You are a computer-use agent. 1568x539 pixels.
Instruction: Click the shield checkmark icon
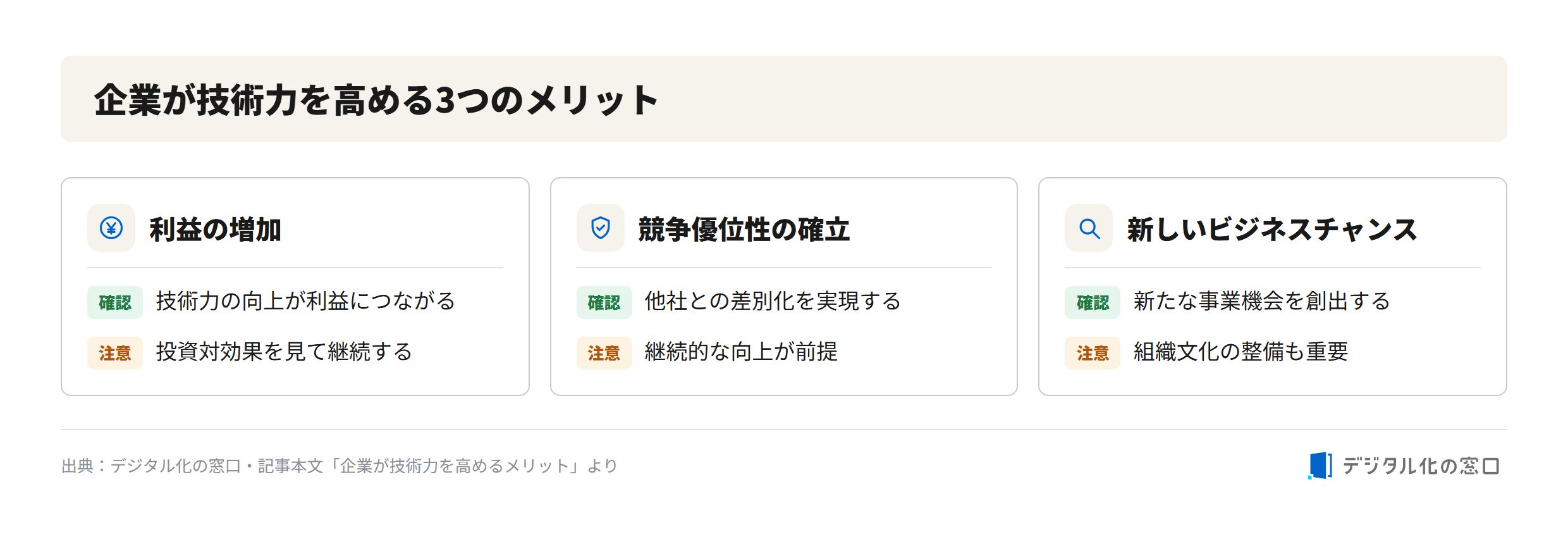click(x=600, y=228)
